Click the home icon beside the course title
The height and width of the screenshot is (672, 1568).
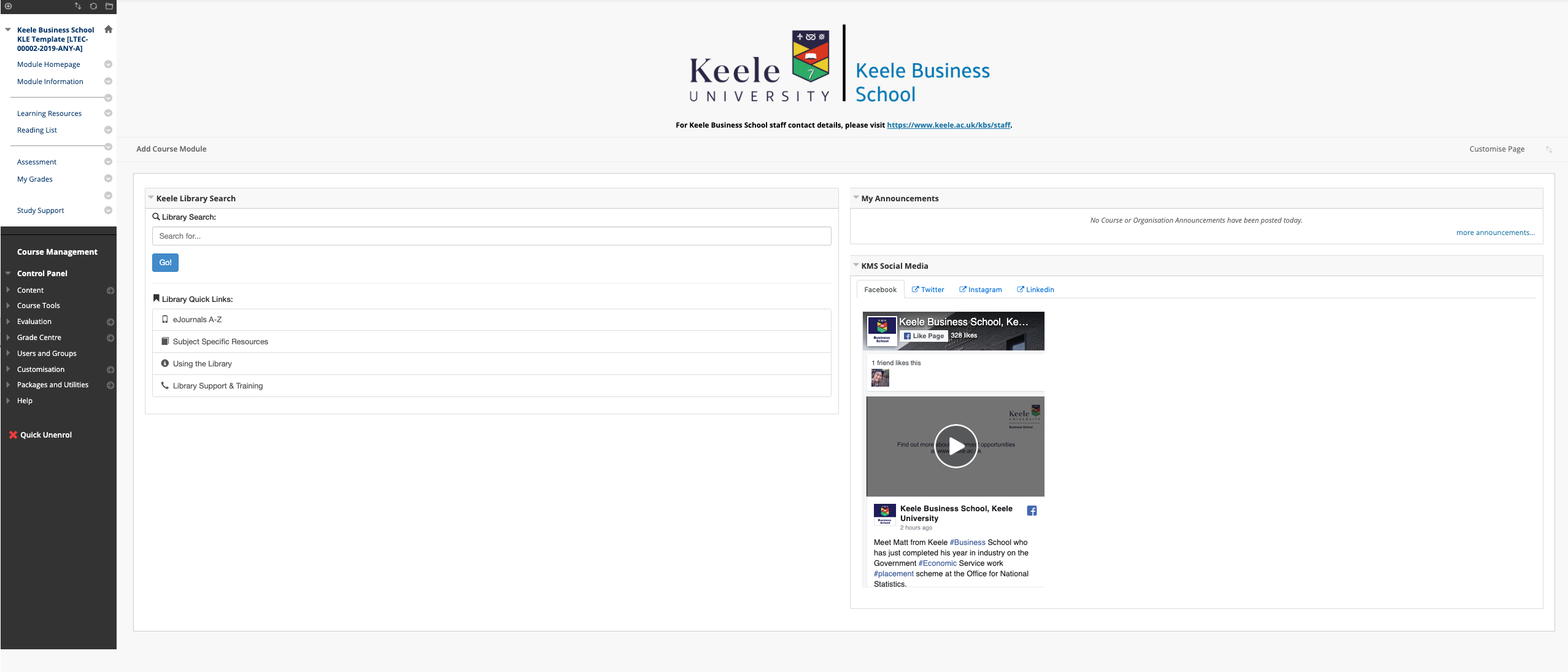[108, 29]
